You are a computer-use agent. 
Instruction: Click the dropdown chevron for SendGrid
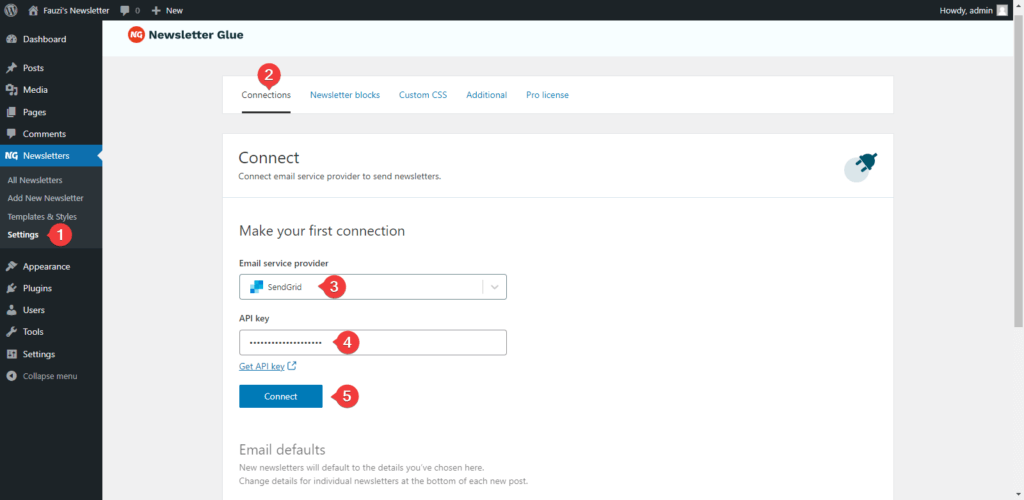click(x=494, y=287)
